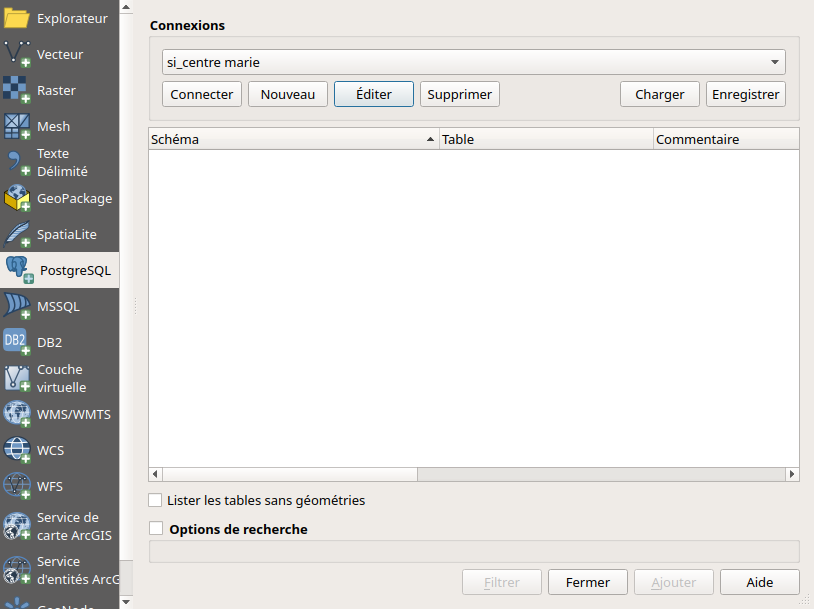This screenshot has height=609, width=814.
Task: Click the Connecter button
Action: point(202,94)
